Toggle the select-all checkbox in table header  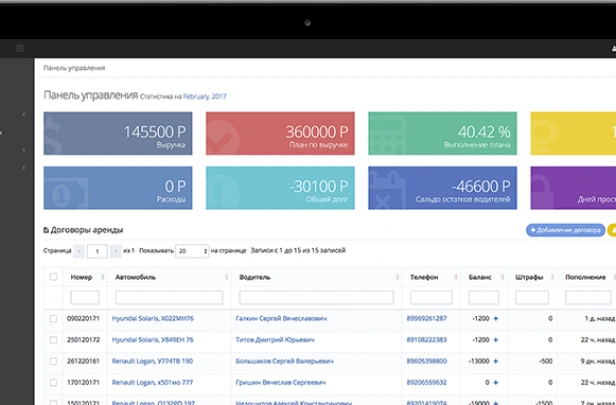tap(53, 276)
